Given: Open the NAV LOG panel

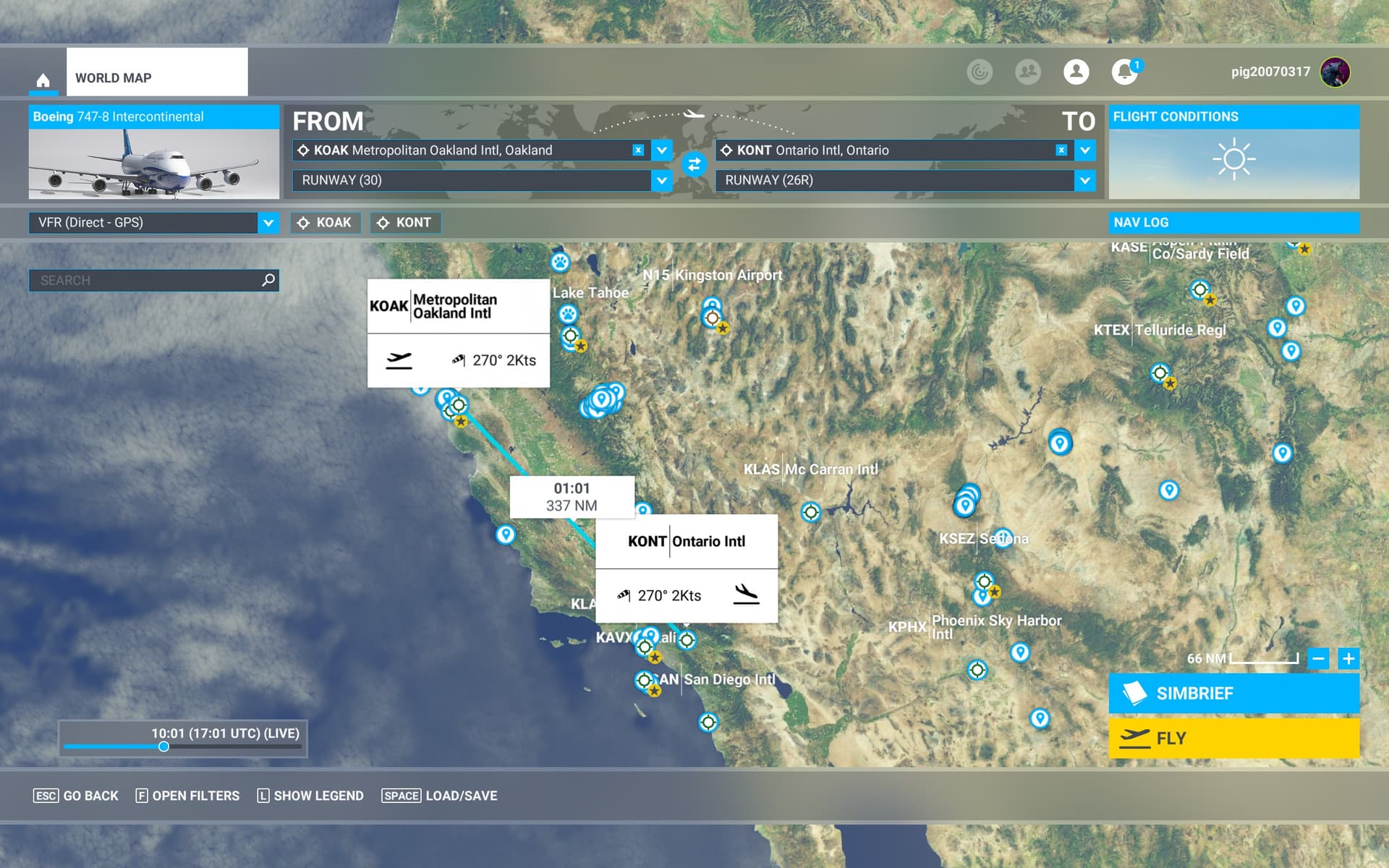Looking at the screenshot, I should pos(1233,223).
